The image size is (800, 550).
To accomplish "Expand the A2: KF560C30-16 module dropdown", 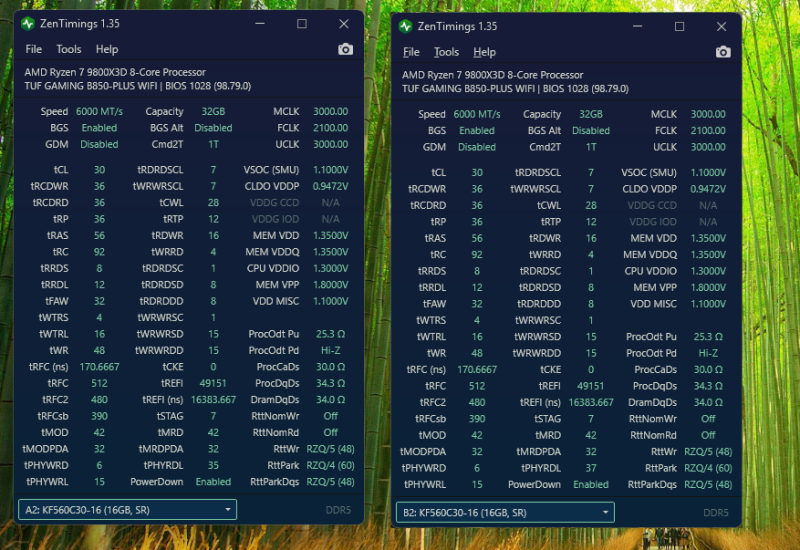I will pos(128,510).
